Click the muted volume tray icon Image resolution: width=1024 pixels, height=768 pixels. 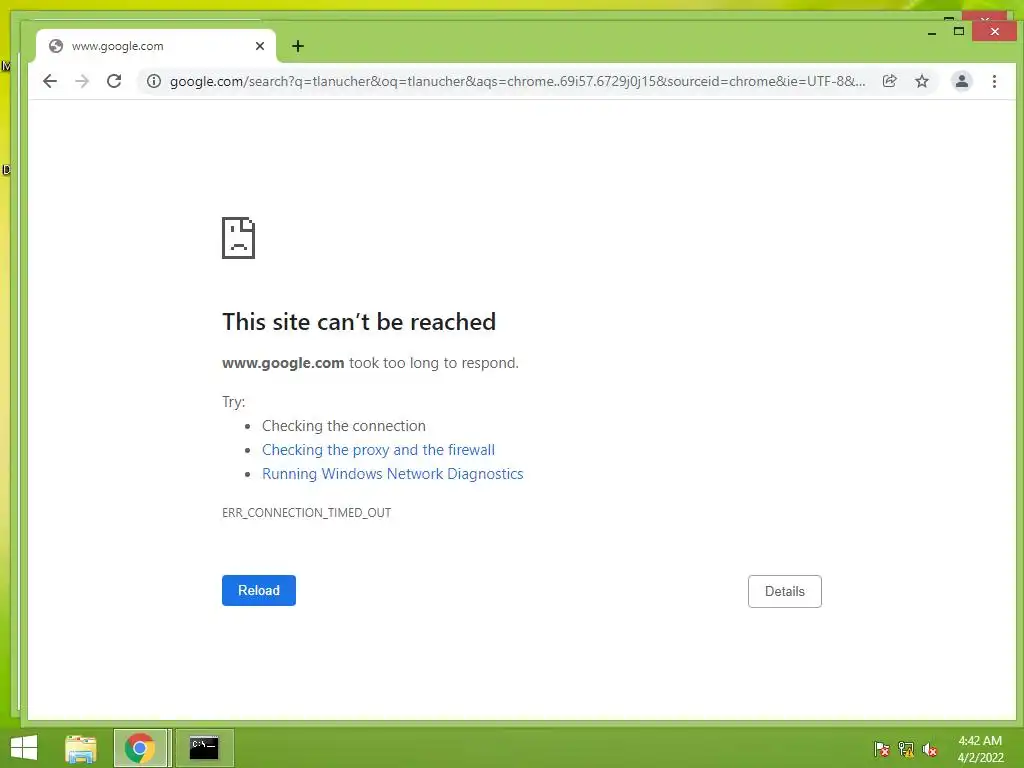930,749
